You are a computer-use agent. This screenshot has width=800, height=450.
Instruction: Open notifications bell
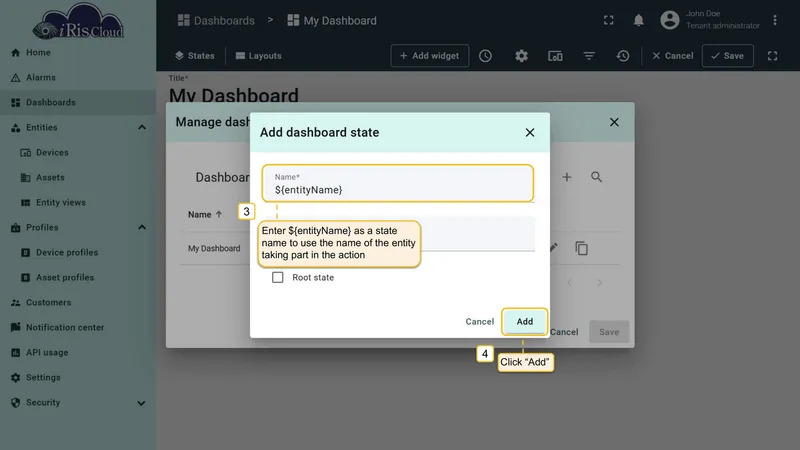(x=638, y=20)
